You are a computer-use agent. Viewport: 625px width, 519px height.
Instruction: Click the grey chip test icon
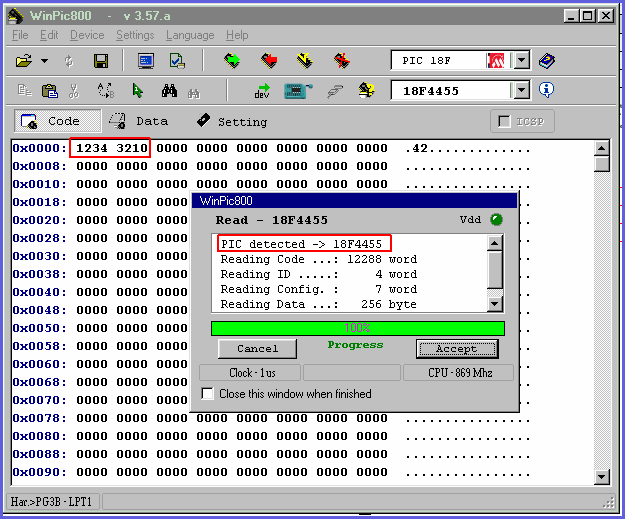335,91
